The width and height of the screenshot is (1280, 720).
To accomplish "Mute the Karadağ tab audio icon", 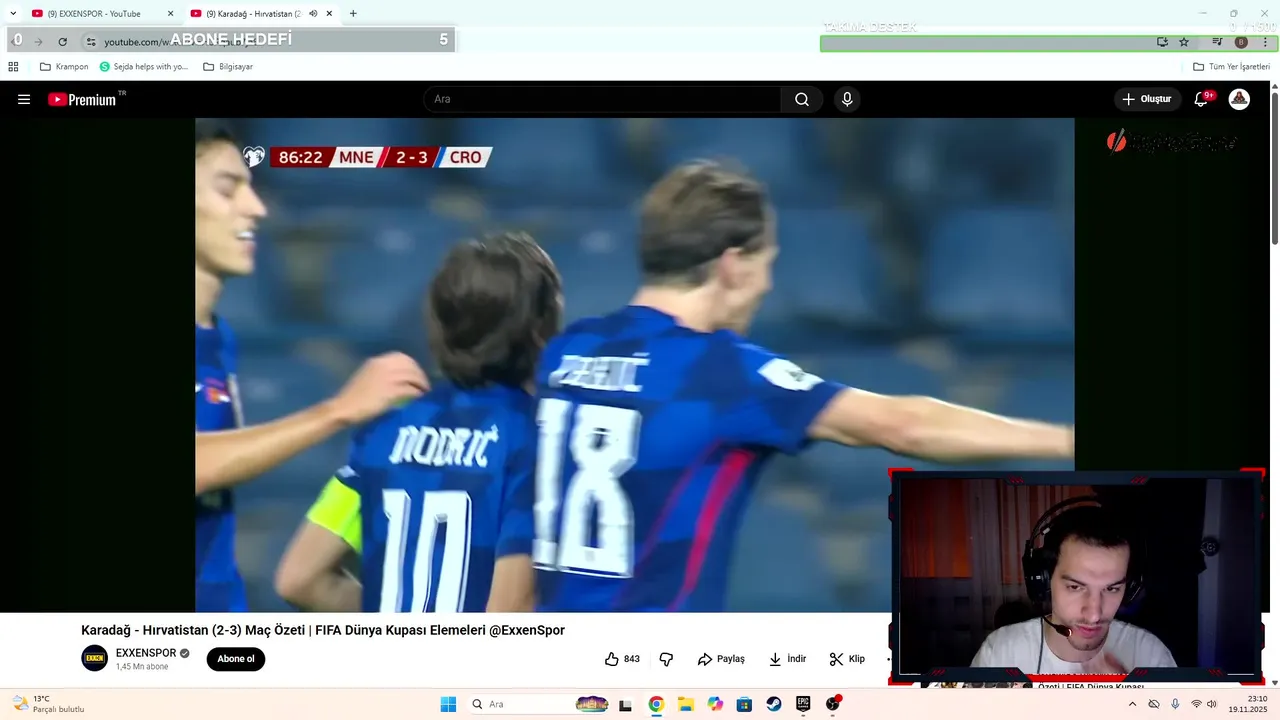I will point(313,14).
